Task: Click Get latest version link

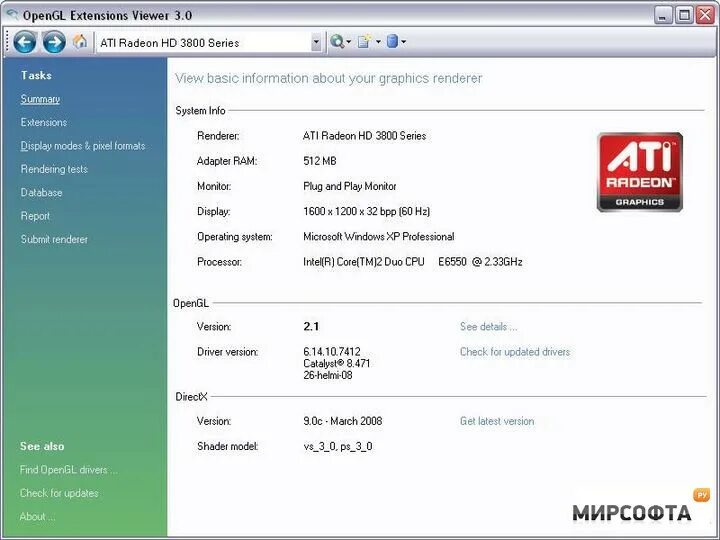Action: 497,422
